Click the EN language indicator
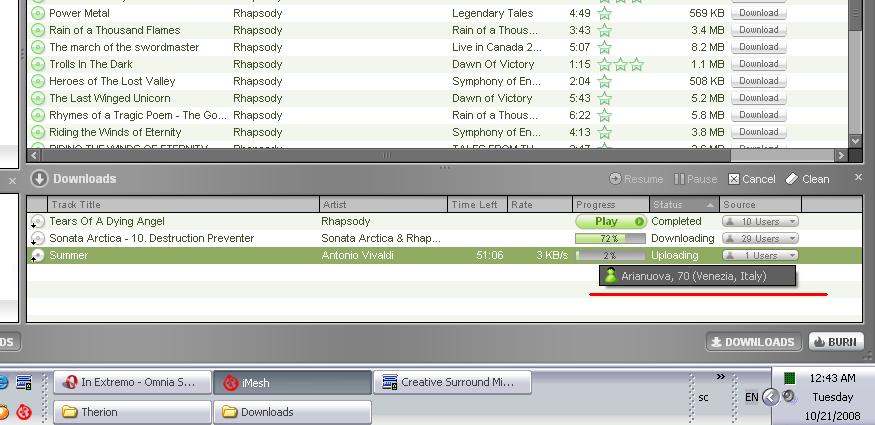The image size is (875, 425). click(x=752, y=397)
